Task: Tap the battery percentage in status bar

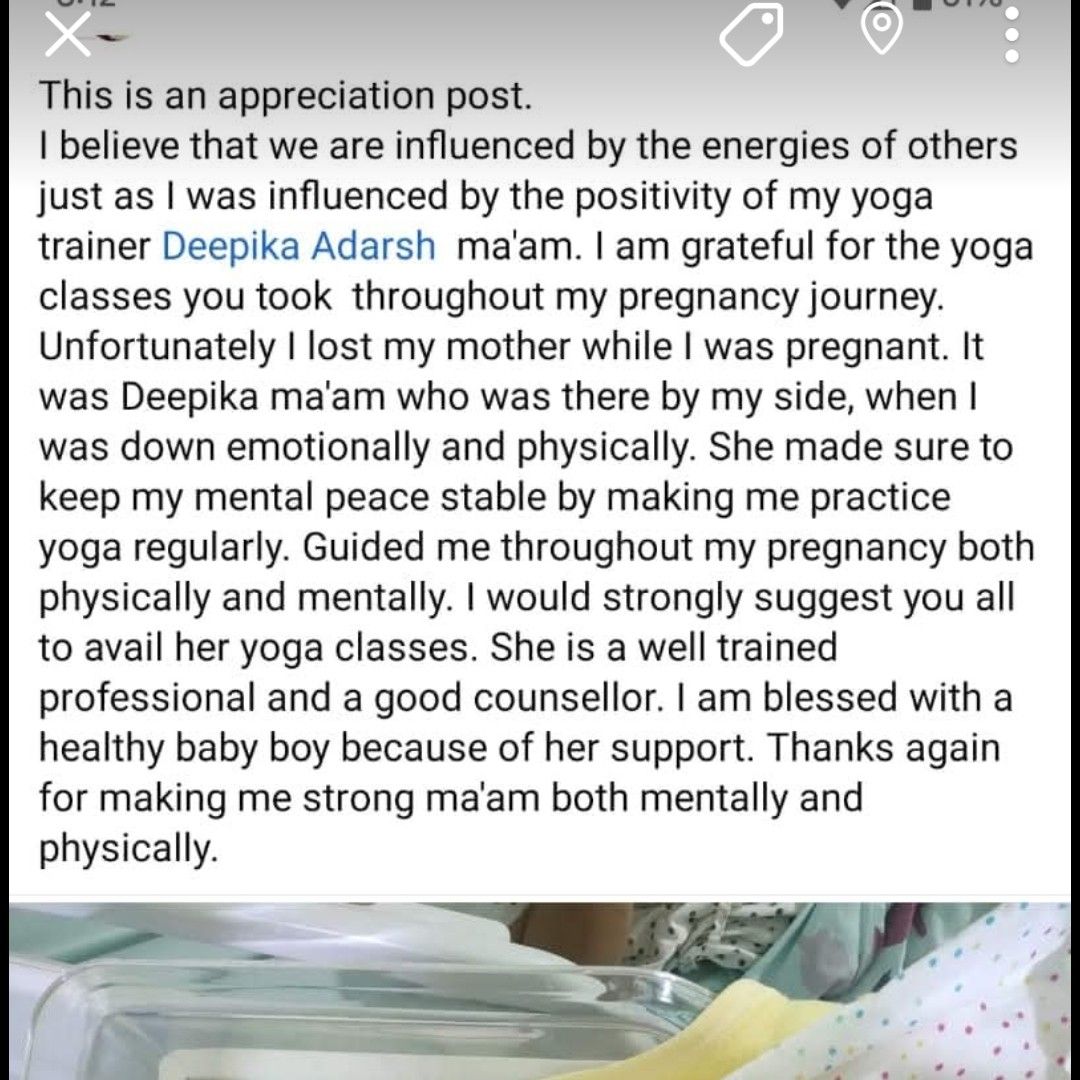Action: tap(963, 3)
